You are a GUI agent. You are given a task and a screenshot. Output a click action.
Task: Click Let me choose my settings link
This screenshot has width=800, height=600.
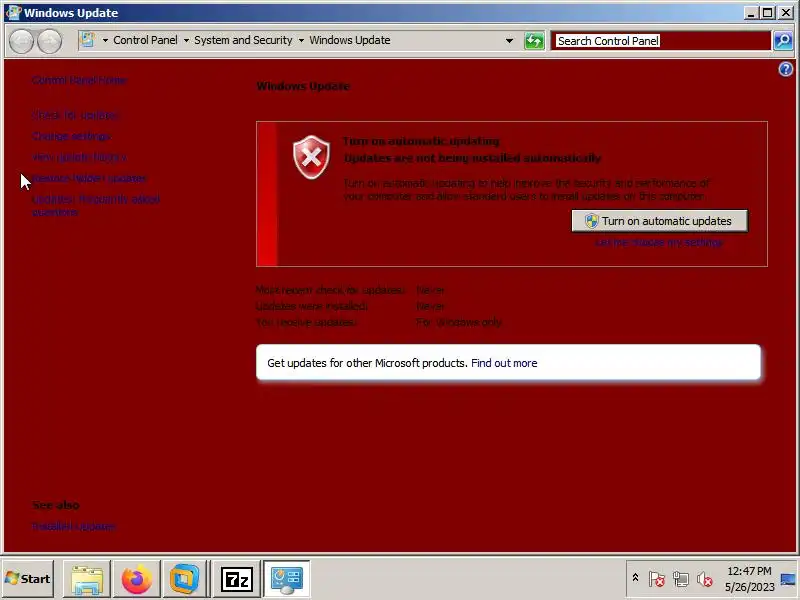tap(659, 242)
